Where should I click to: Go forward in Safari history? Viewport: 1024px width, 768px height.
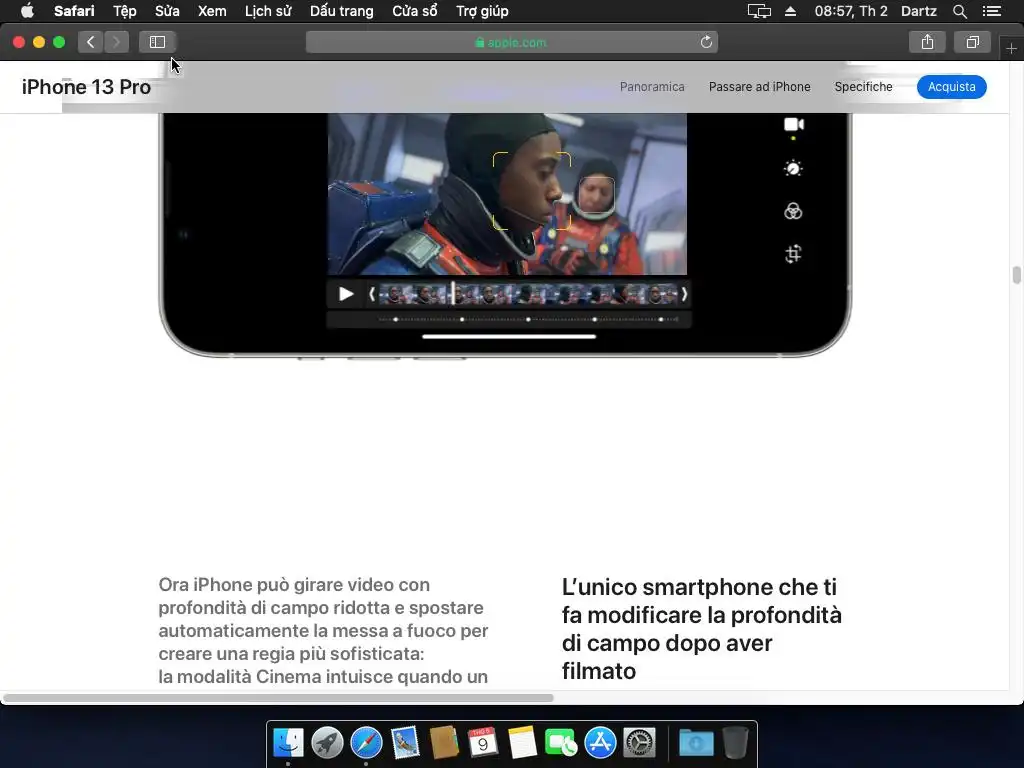(116, 42)
